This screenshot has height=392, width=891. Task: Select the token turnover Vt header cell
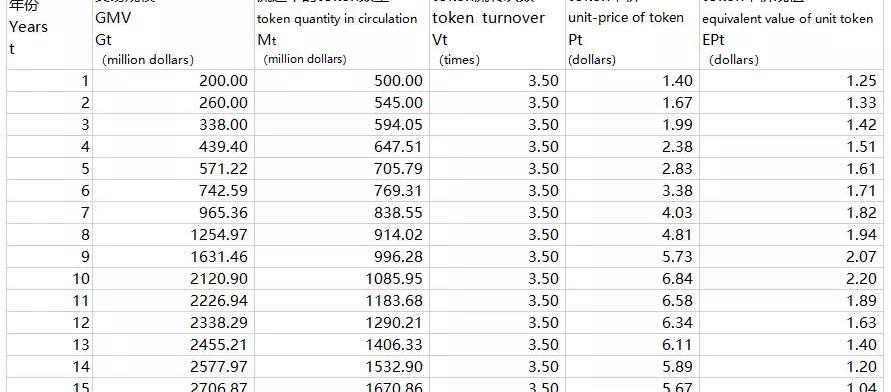[x=497, y=35]
